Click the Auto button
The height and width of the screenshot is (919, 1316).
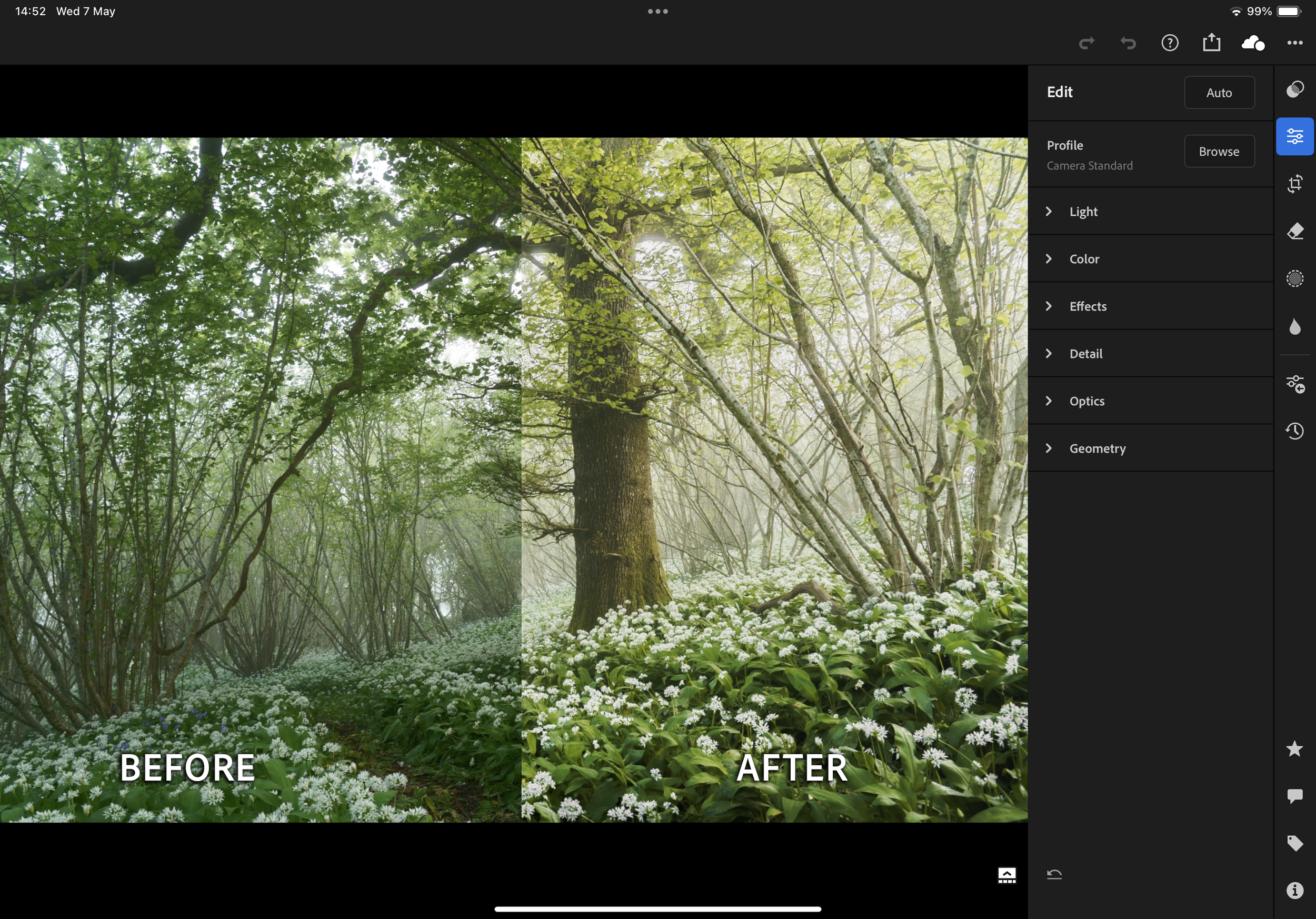pyautogui.click(x=1219, y=92)
